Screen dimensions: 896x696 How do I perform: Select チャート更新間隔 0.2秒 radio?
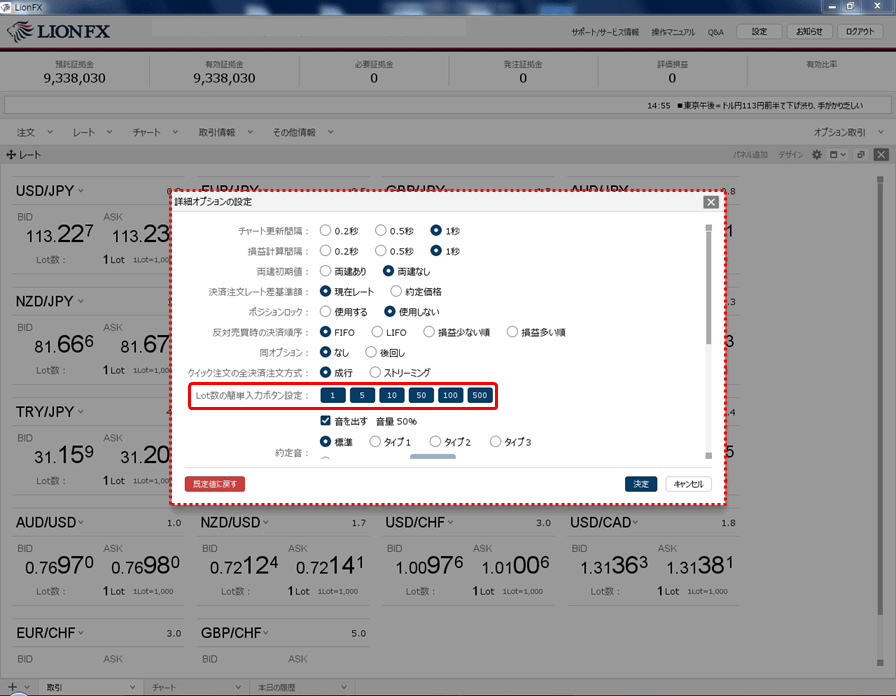[325, 230]
